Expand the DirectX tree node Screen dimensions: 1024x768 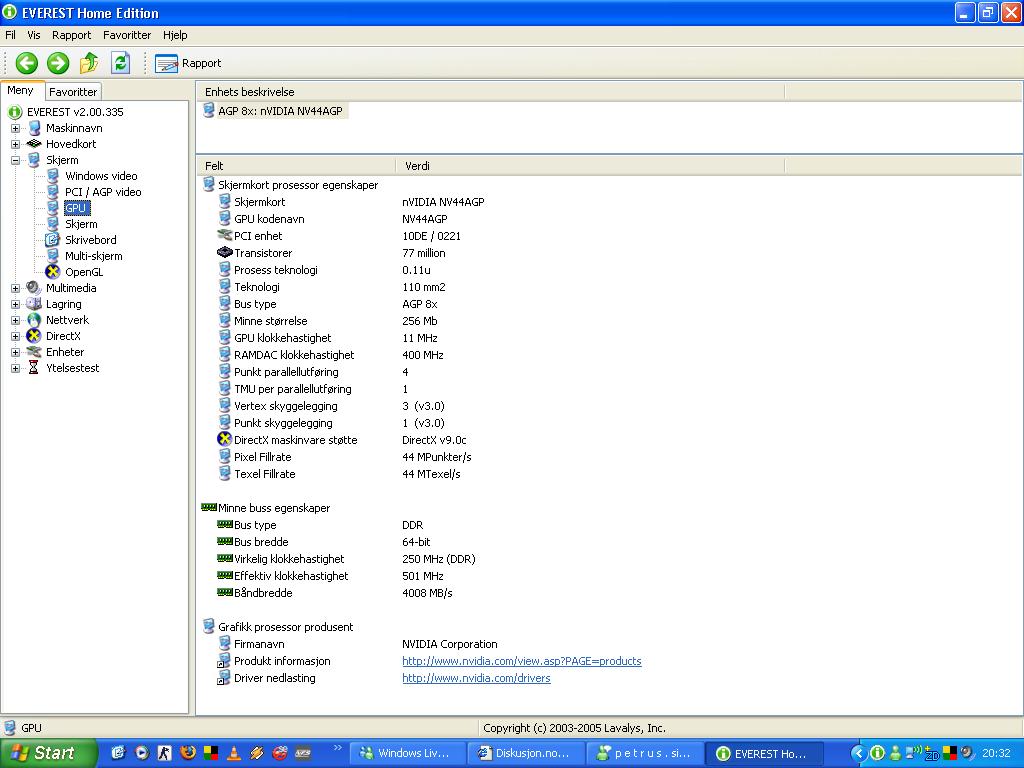pyautogui.click(x=16, y=336)
